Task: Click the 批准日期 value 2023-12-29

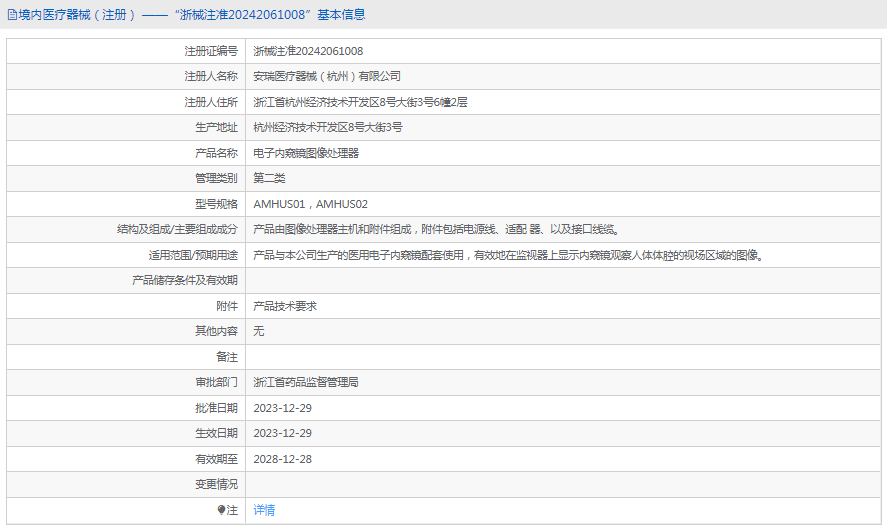Action: coord(282,408)
